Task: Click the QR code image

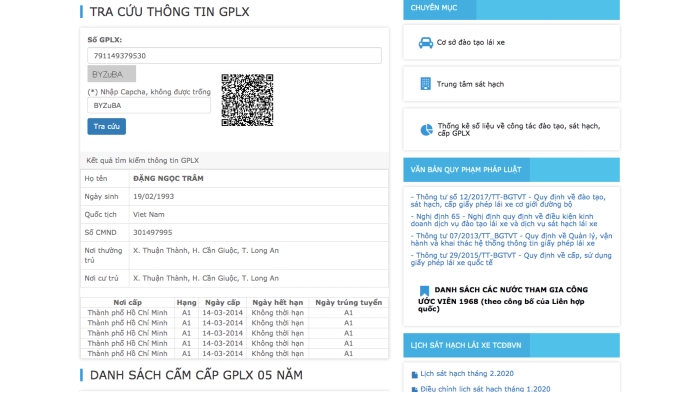Action: (x=247, y=100)
